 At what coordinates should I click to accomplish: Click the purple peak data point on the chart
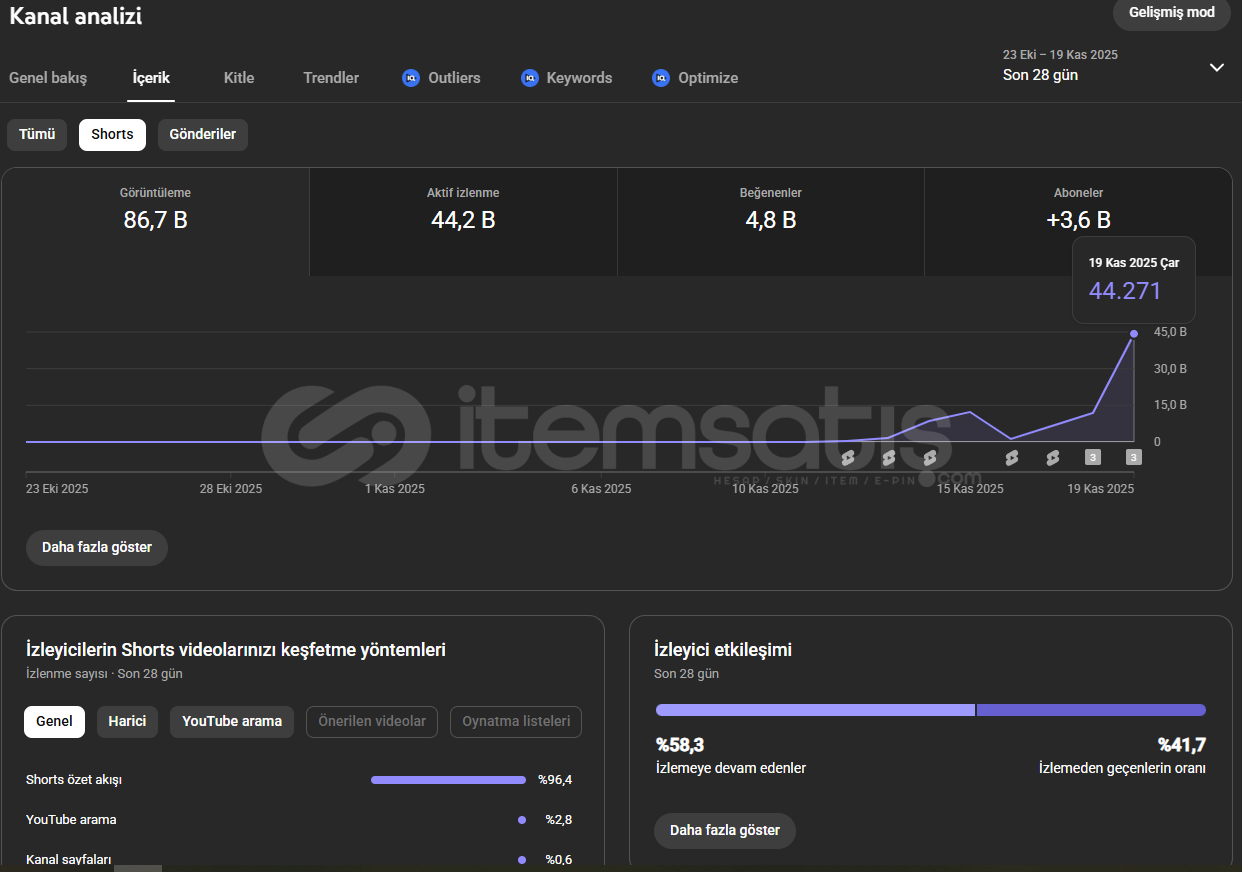coord(1133,334)
